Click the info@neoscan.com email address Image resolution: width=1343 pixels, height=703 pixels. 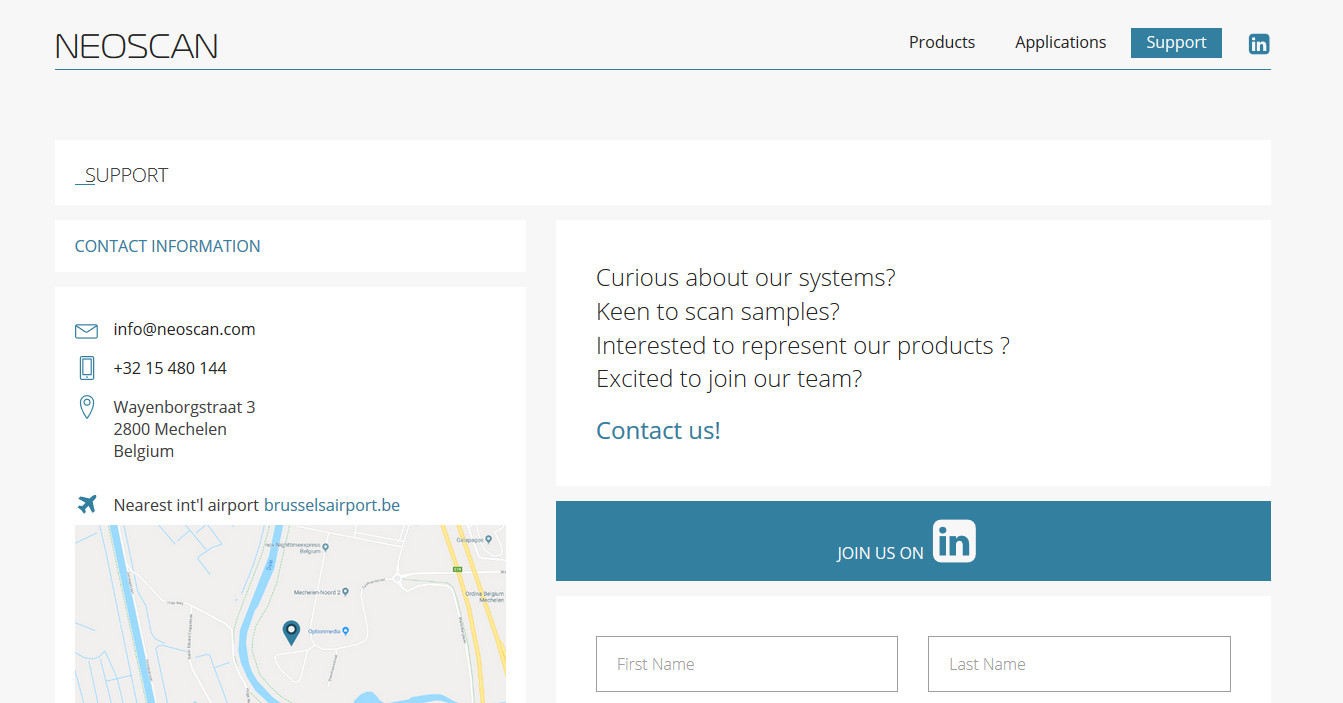[184, 329]
